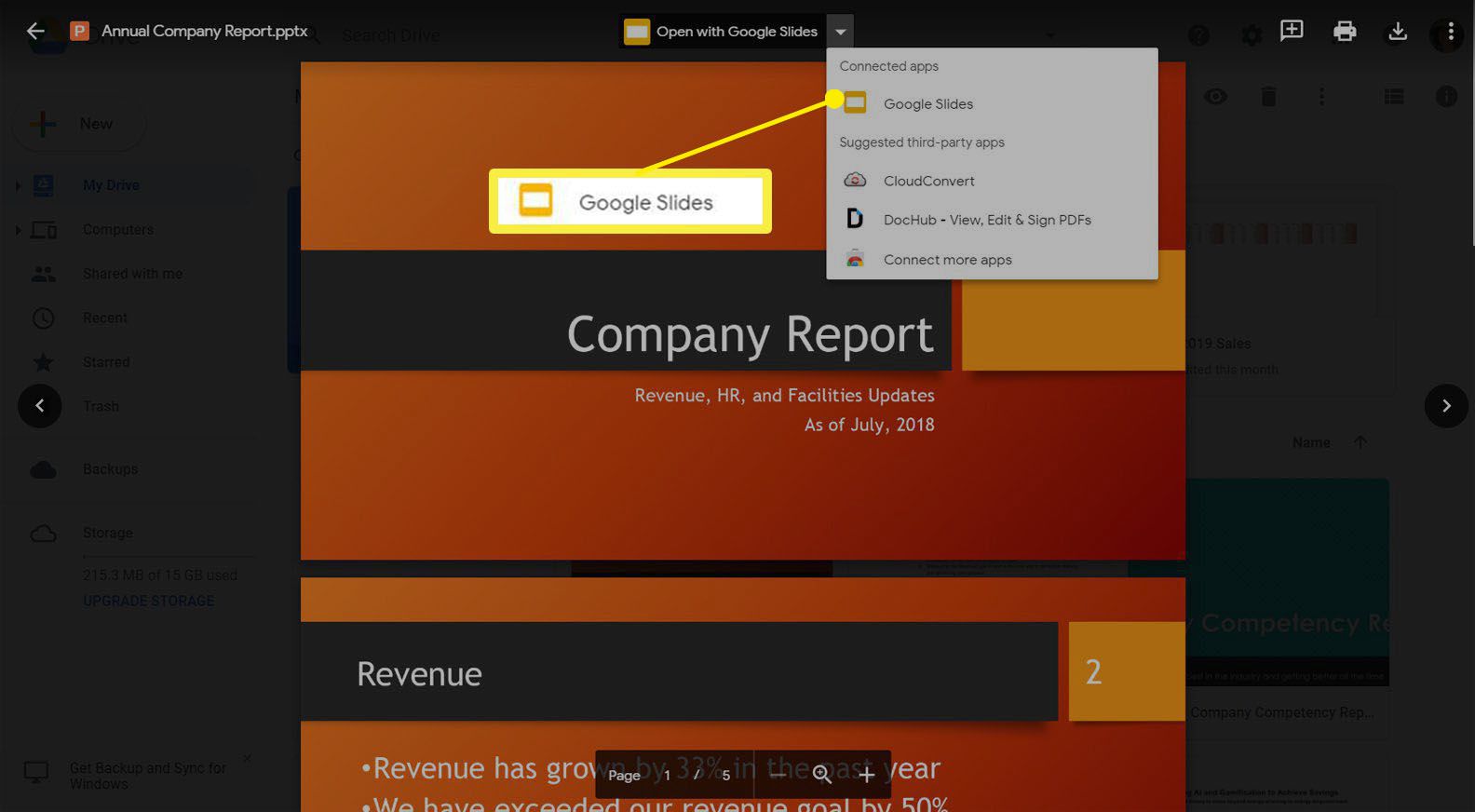Download the file using the download icon
Viewport: 1475px width, 812px height.
click(1398, 32)
